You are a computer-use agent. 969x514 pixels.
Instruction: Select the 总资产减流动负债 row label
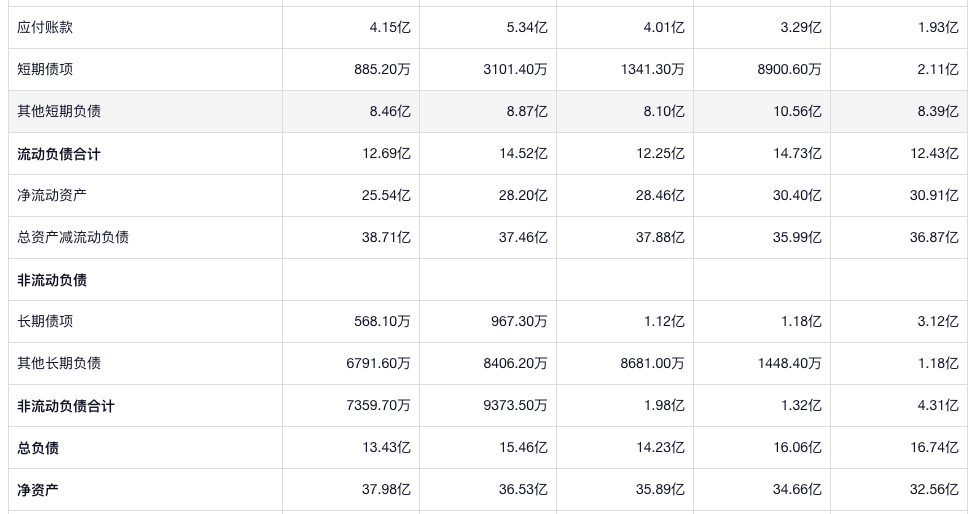point(73,237)
